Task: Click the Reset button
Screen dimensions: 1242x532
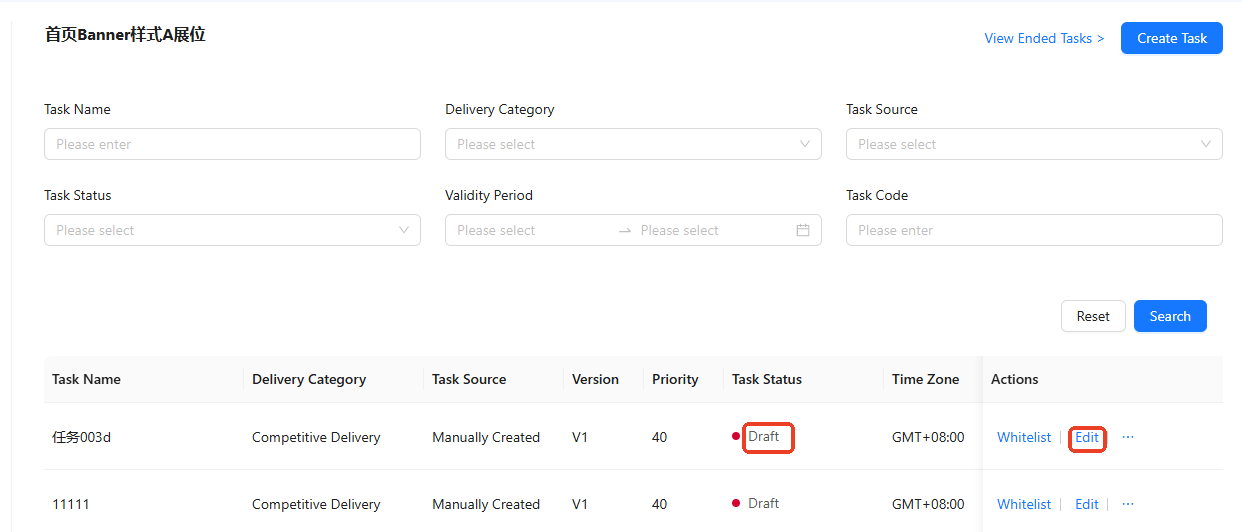Action: point(1092,316)
